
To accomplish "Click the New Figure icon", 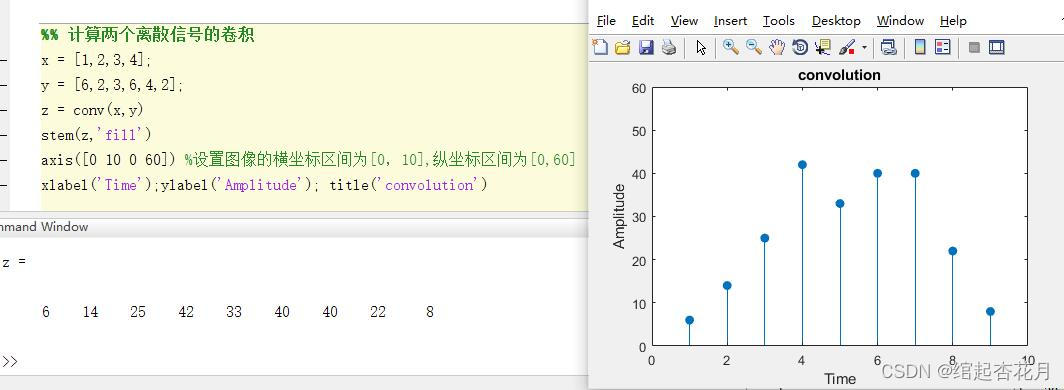I will tap(600, 47).
